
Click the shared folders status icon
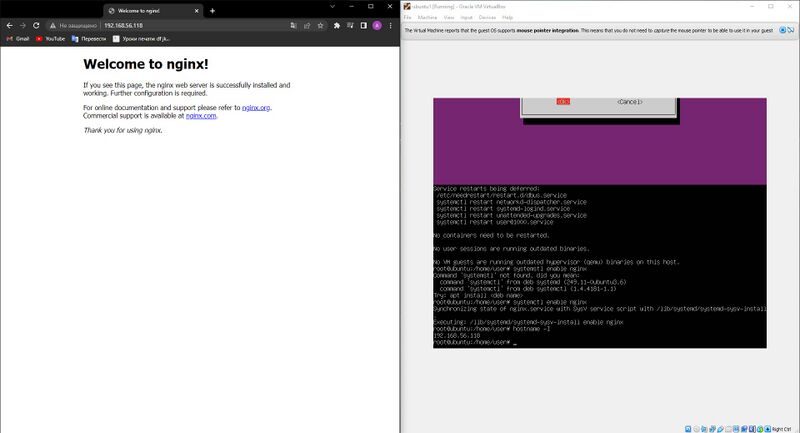tap(728, 429)
